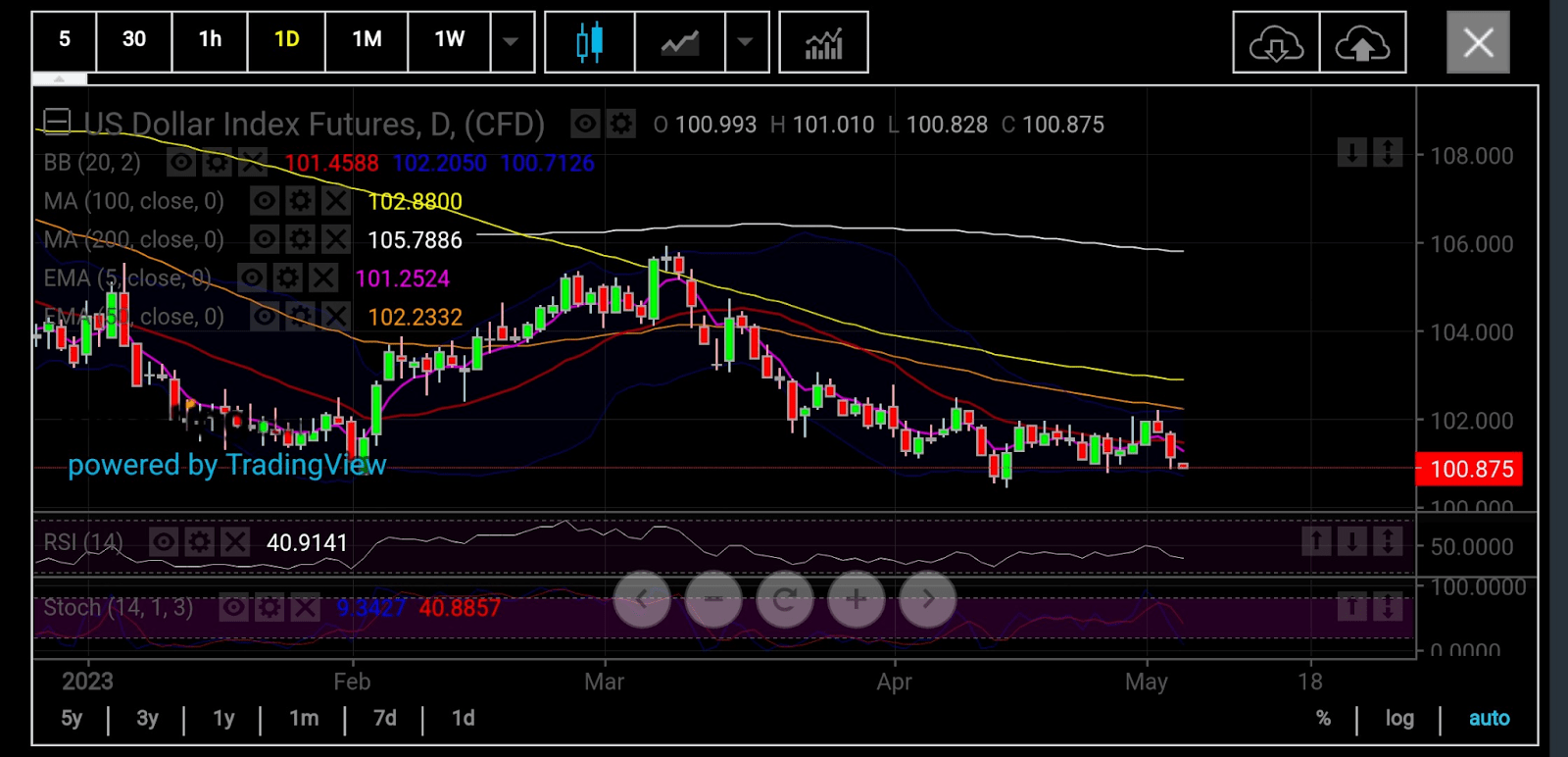Switch to the 1M monthly timeframe
This screenshot has width=1568, height=757.
tap(367, 42)
